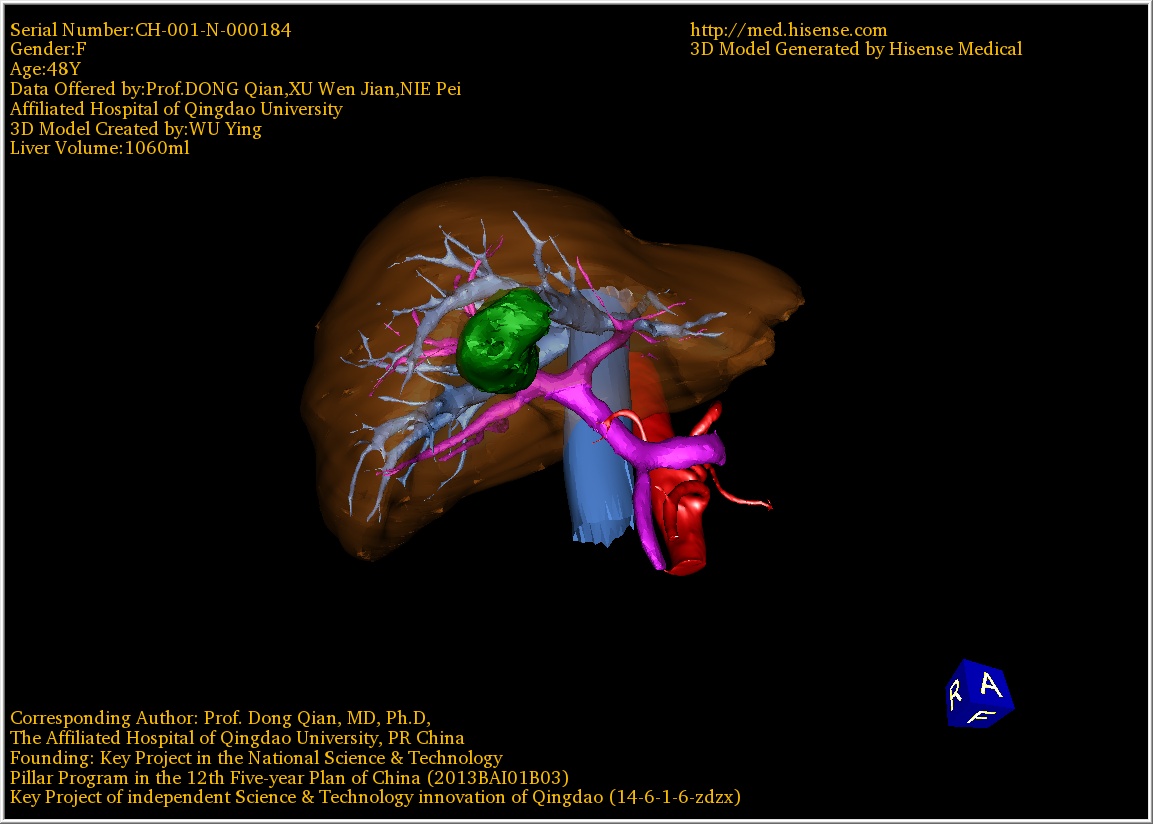Click Data Offered by Prof.DONG Qian line
The image size is (1153, 824).
[235, 89]
